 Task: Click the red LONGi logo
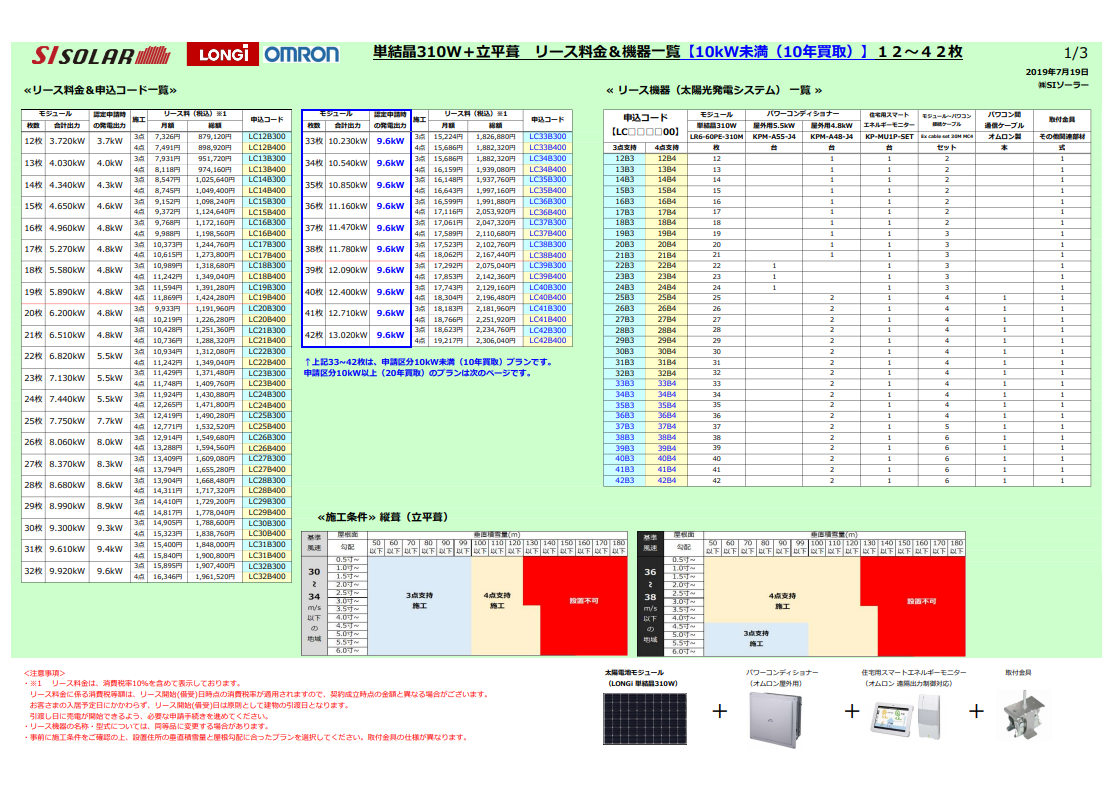pos(223,54)
